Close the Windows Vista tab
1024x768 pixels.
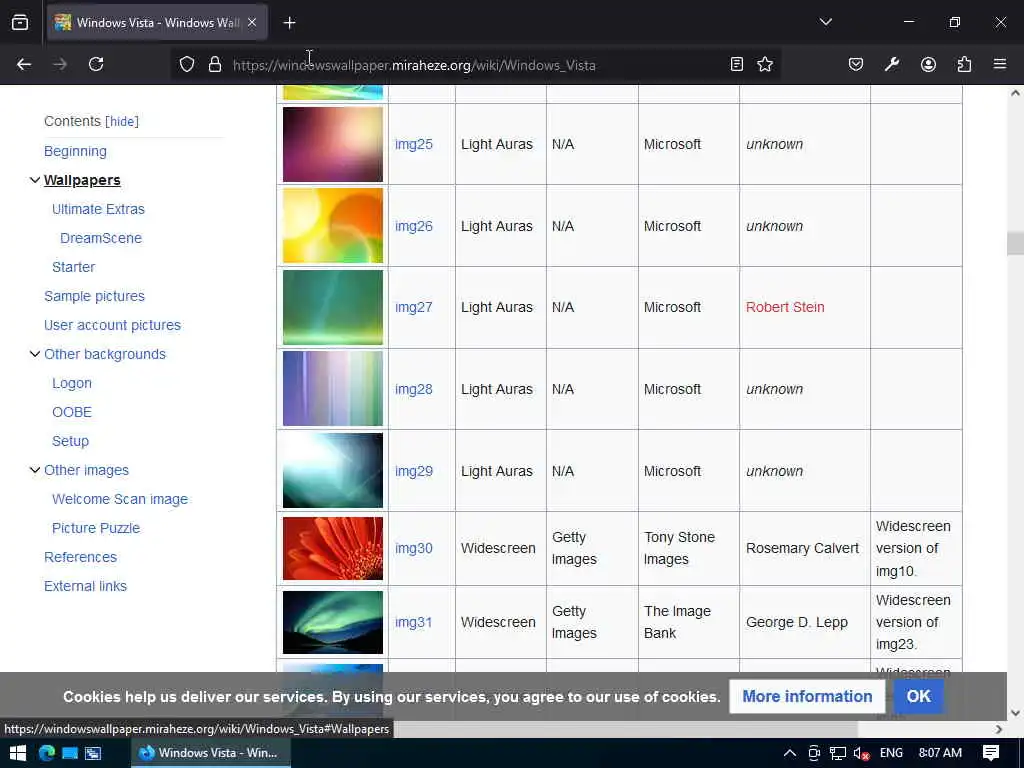tap(252, 23)
